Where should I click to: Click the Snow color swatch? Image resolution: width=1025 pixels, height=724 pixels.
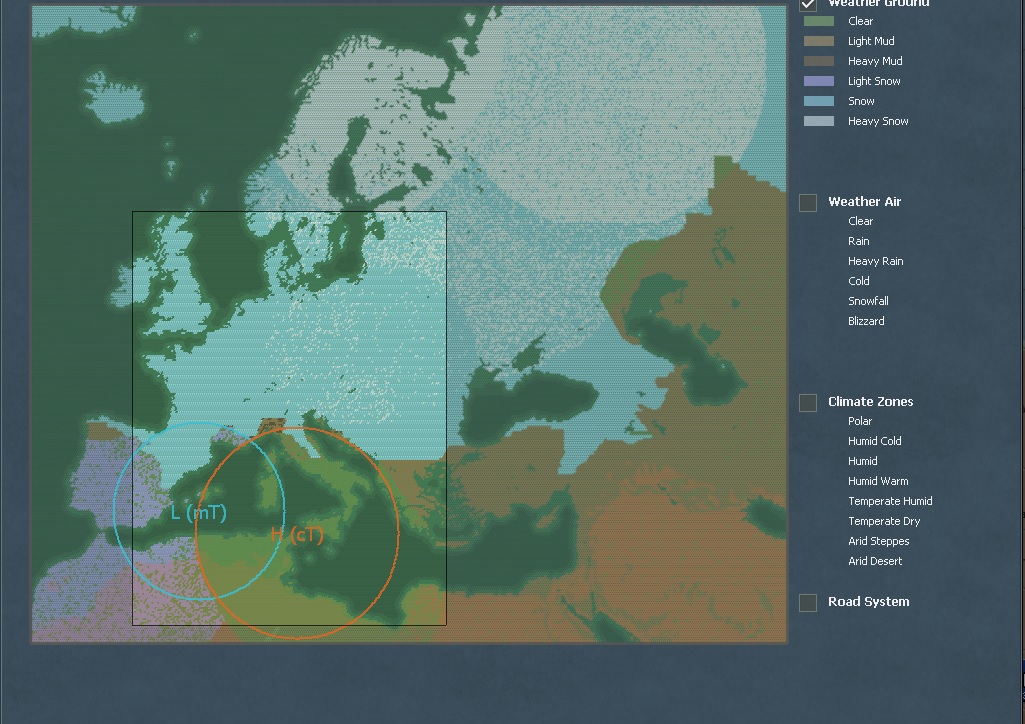coord(818,101)
